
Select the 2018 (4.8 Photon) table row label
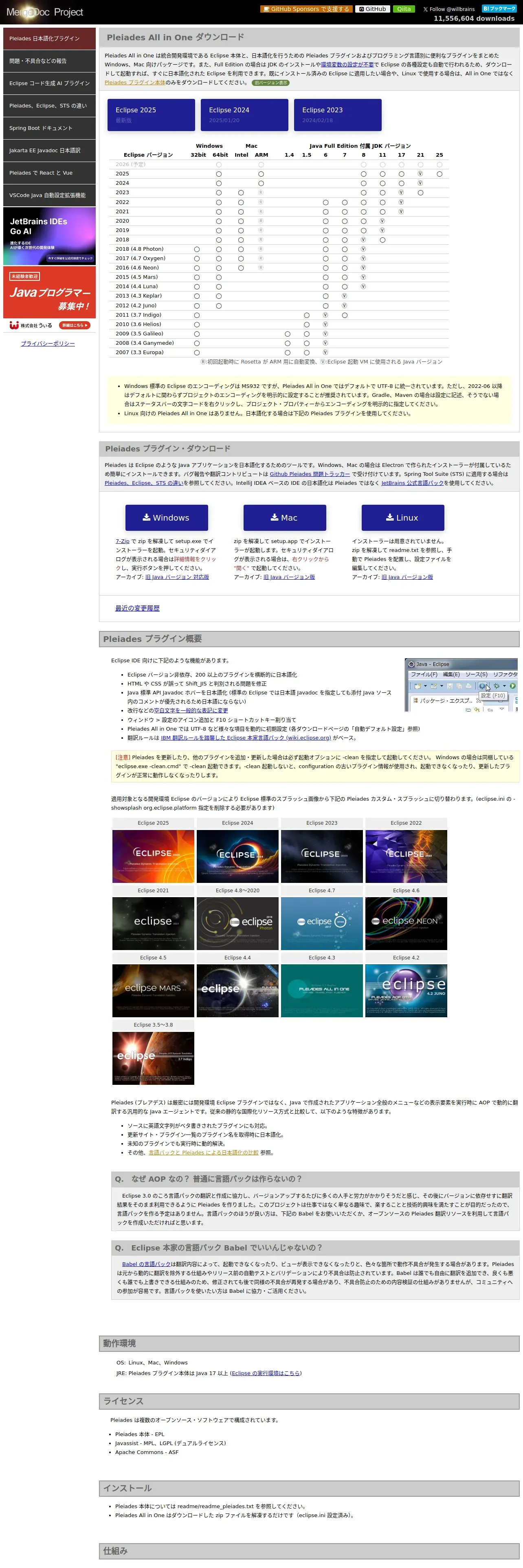[x=139, y=249]
